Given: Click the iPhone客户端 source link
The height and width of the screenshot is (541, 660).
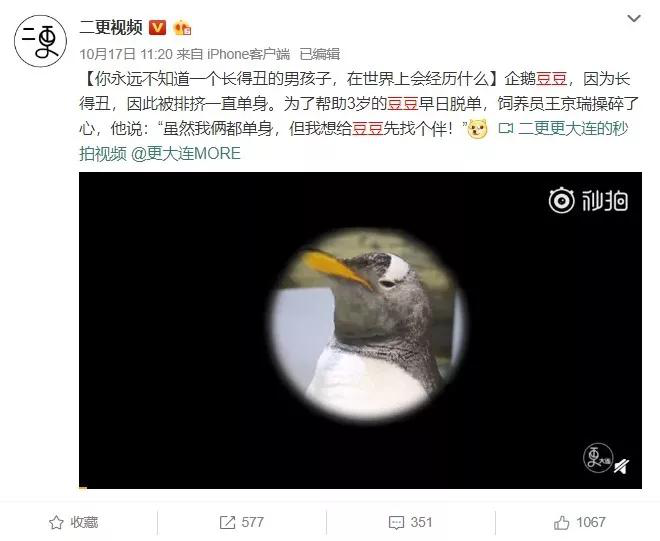Looking at the screenshot, I should (248, 54).
